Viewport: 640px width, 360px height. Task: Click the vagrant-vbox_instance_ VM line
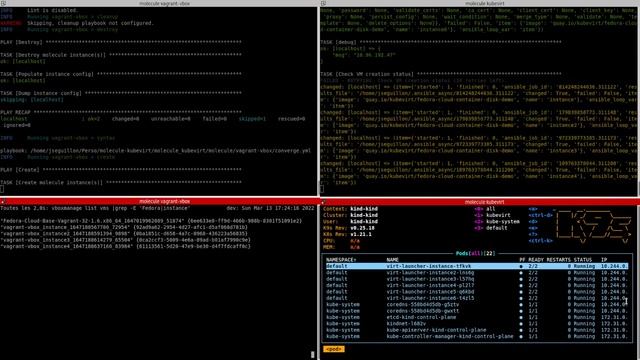tap(124, 227)
